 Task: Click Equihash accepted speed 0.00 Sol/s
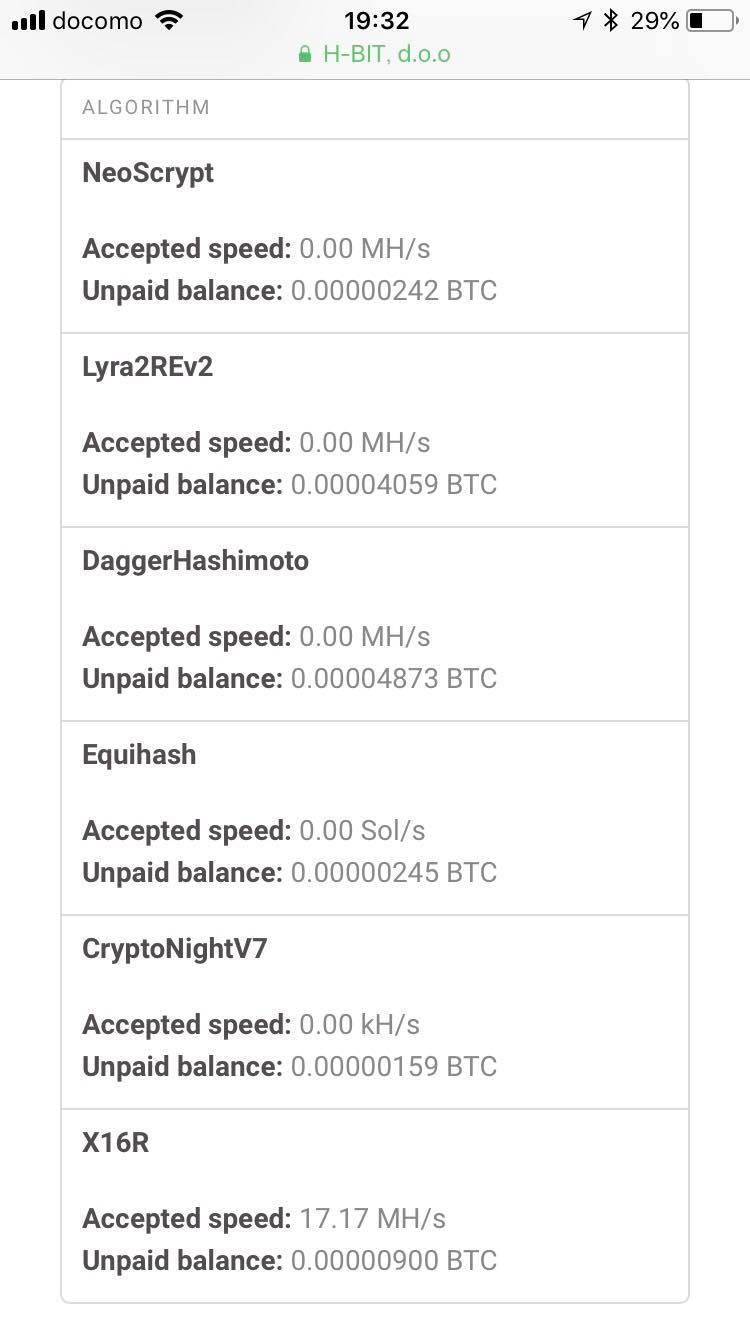362,830
